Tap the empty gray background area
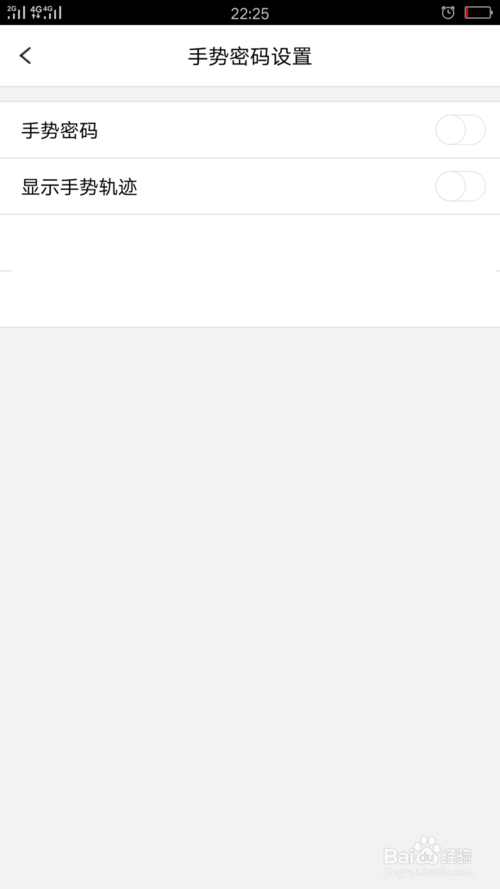The height and width of the screenshot is (889, 500). click(250, 567)
